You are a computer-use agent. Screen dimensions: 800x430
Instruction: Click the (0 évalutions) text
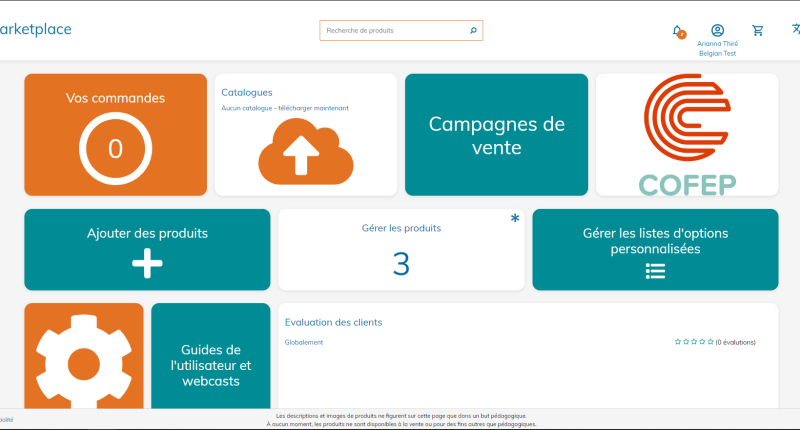(735, 342)
